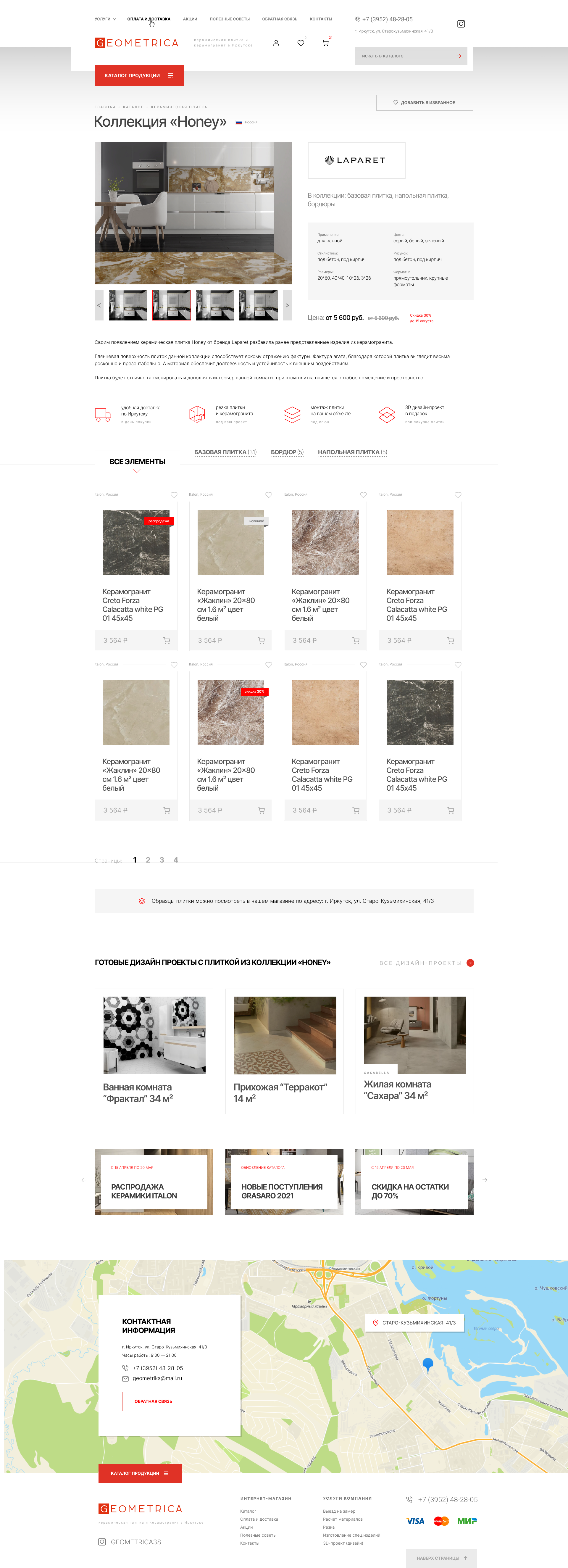The height and width of the screenshot is (1568, 568).
Task: Switch to 'Базовая плитка (31)' tab
Action: pyautogui.click(x=225, y=452)
